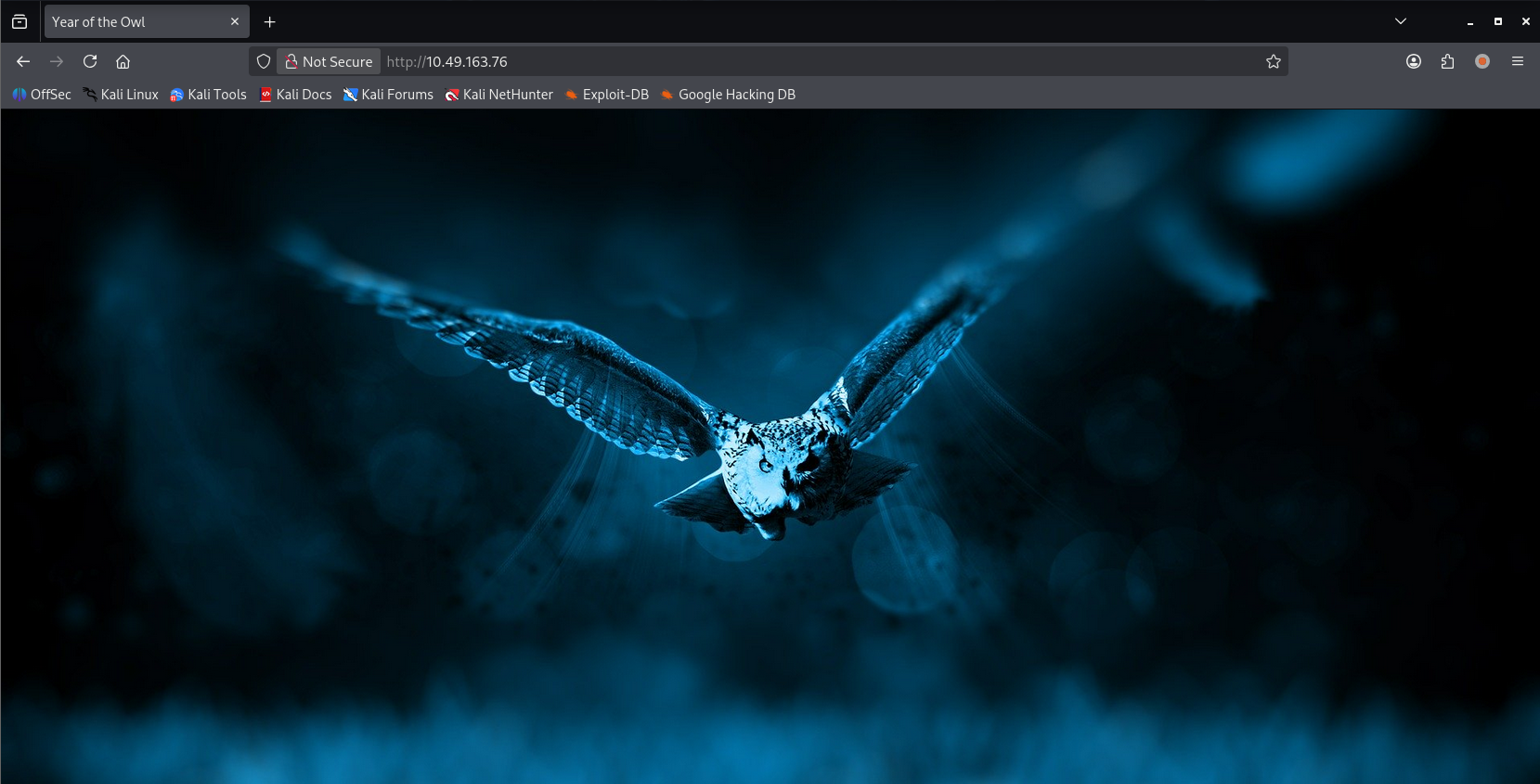Open a new tab with plus button
The width and height of the screenshot is (1540, 784).
point(270,21)
